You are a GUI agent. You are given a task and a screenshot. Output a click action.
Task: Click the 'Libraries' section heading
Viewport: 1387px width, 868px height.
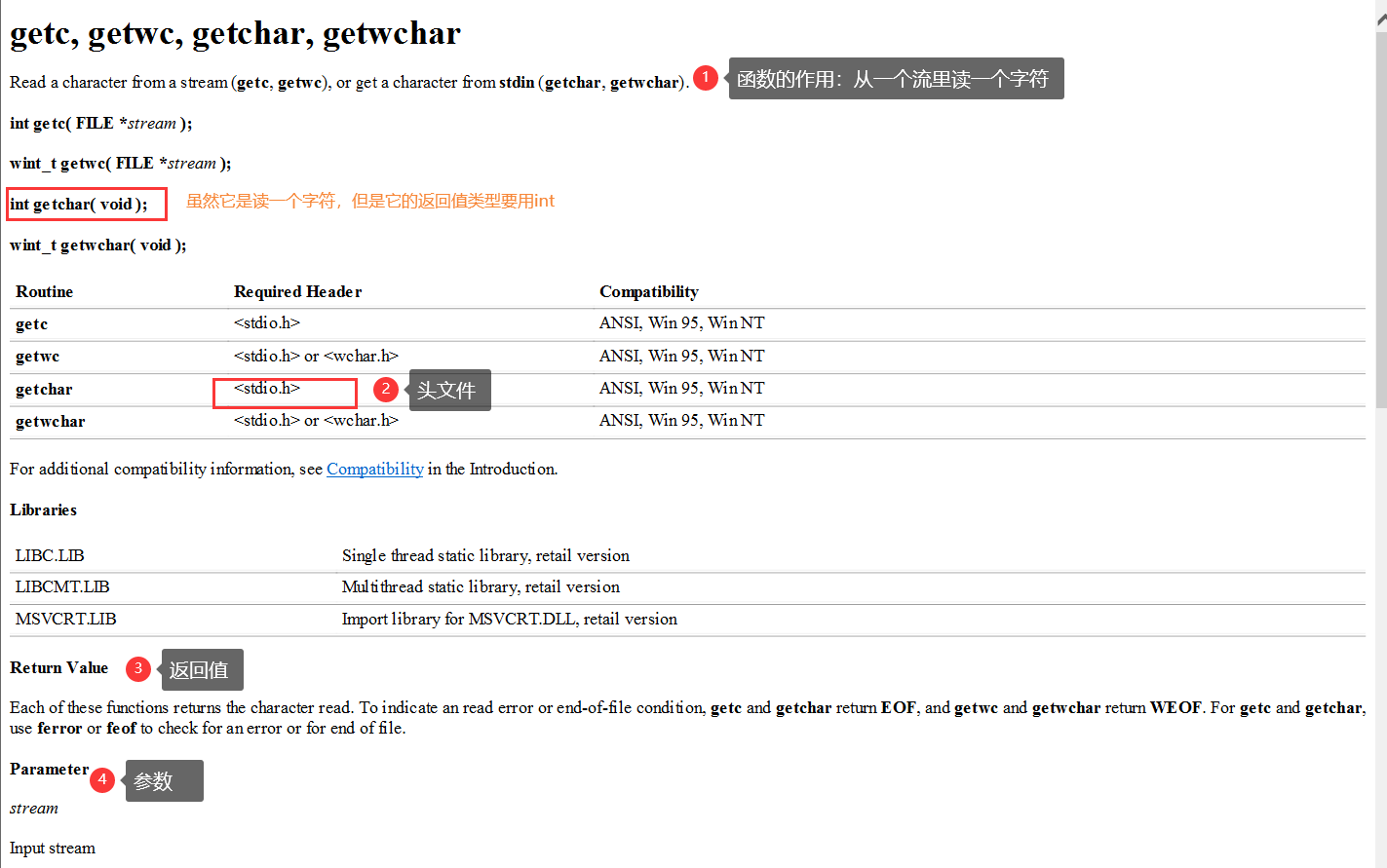tap(44, 510)
